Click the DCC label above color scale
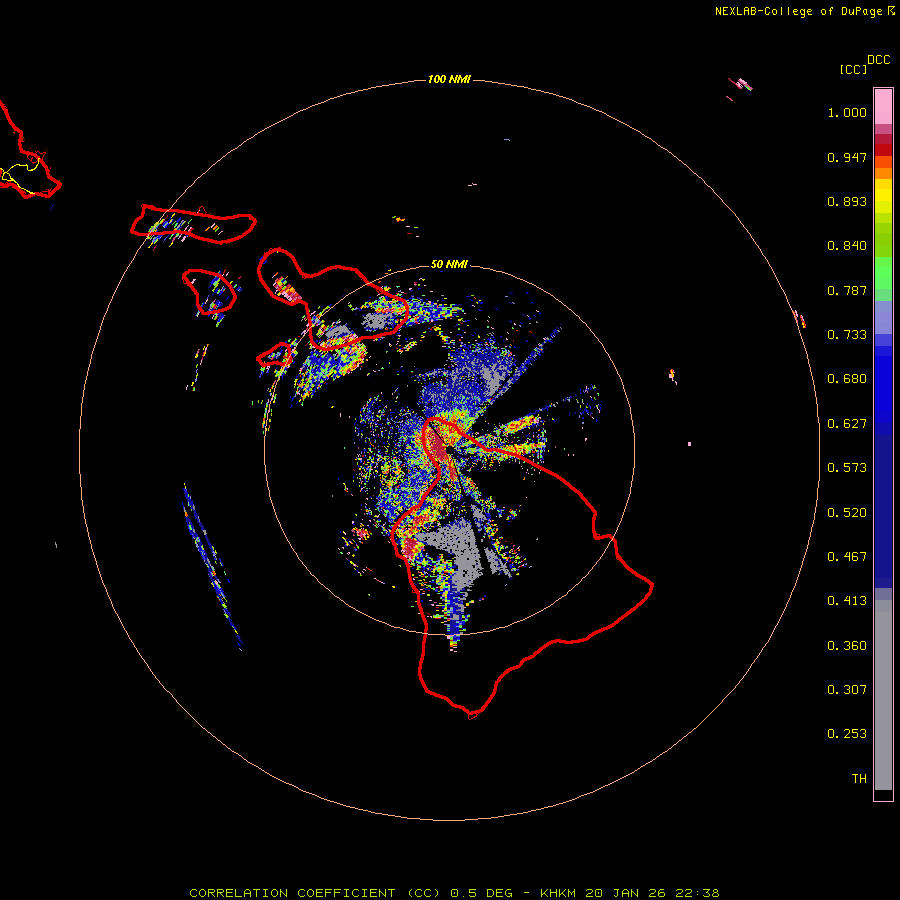Image resolution: width=900 pixels, height=900 pixels. [x=879, y=60]
